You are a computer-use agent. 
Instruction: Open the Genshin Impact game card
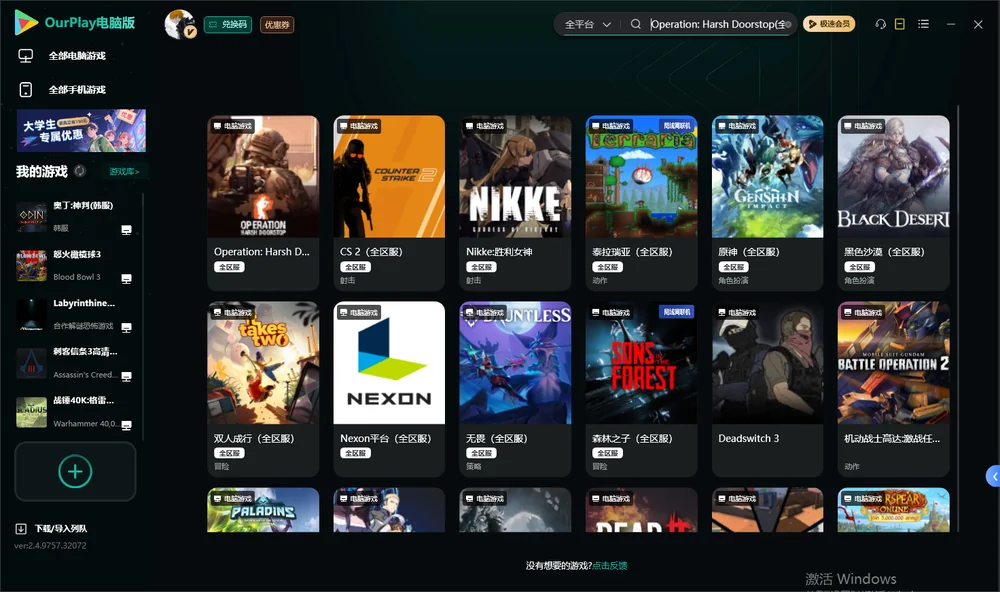(x=767, y=203)
